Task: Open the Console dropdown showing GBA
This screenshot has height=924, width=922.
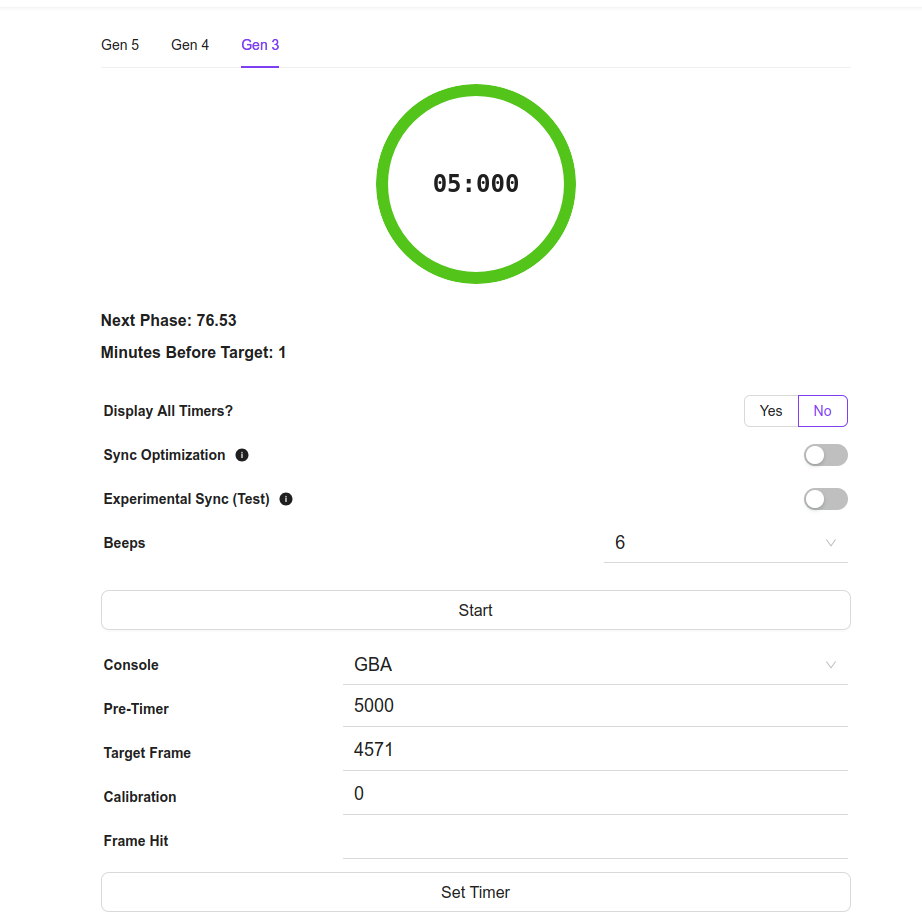Action: point(595,665)
